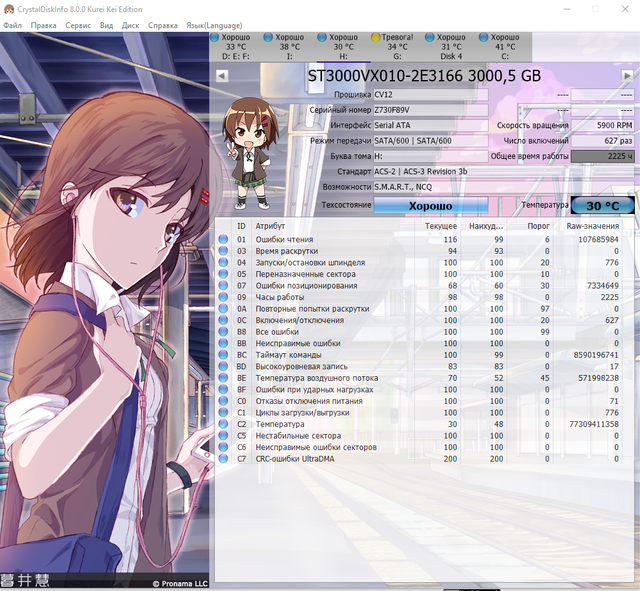This screenshot has height=591, width=640.
Task: Click the standard ACS-2 field
Action: [x=504, y=171]
